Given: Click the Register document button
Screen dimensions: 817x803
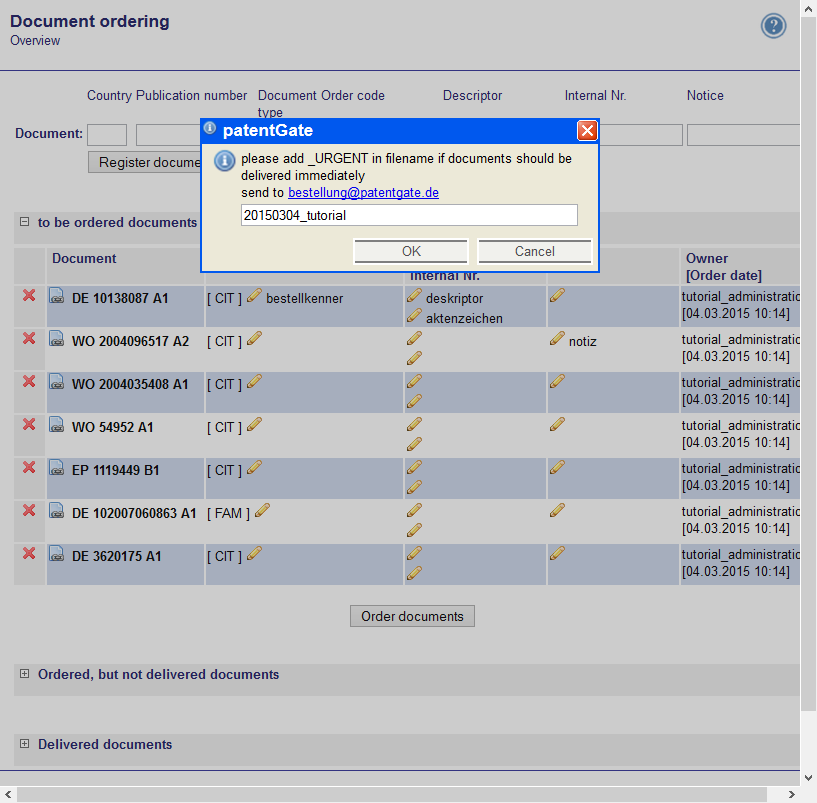Looking at the screenshot, I should 145,162.
